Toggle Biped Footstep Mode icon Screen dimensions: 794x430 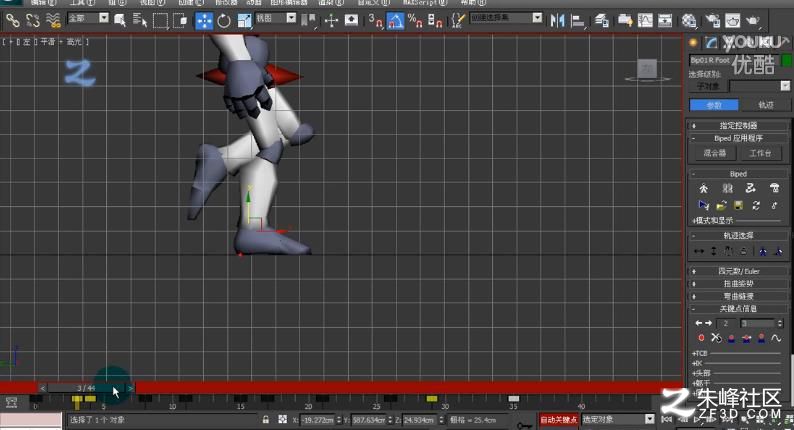[727, 188]
